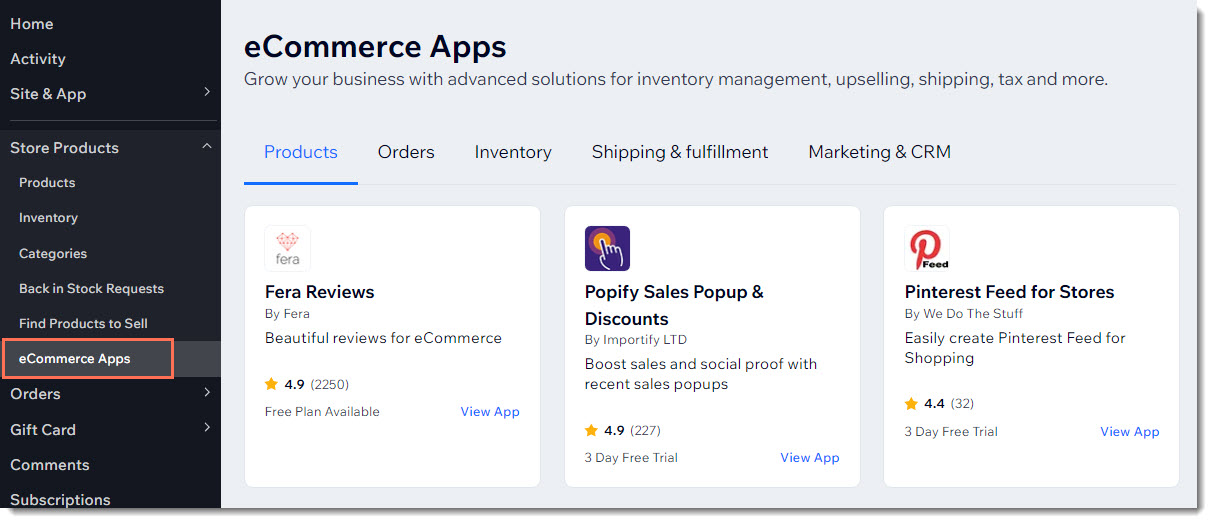Select Find Products to Sell in sidebar
Image resolution: width=1212 pixels, height=523 pixels.
pos(83,324)
